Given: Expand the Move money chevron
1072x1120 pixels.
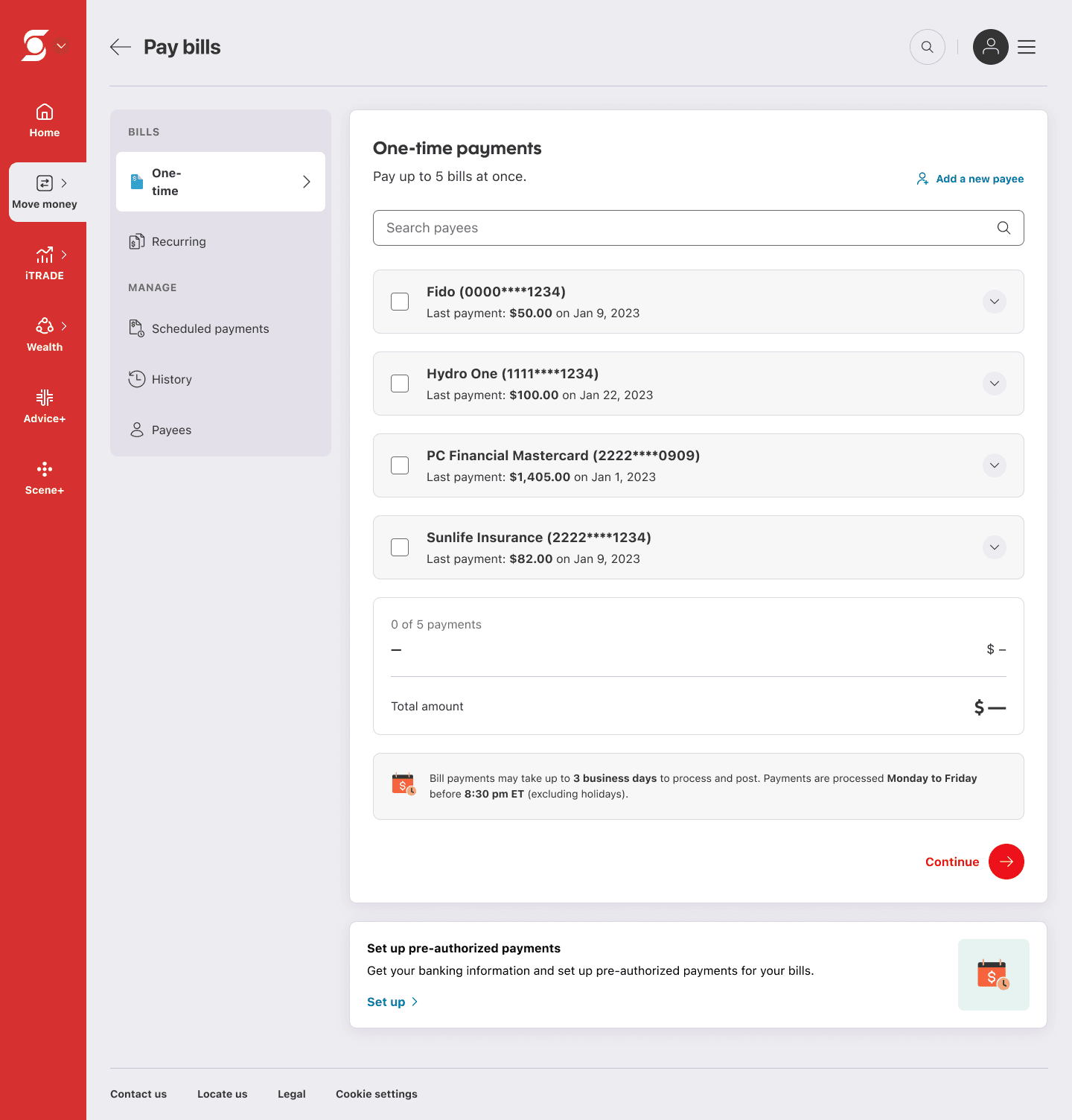Looking at the screenshot, I should (64, 183).
